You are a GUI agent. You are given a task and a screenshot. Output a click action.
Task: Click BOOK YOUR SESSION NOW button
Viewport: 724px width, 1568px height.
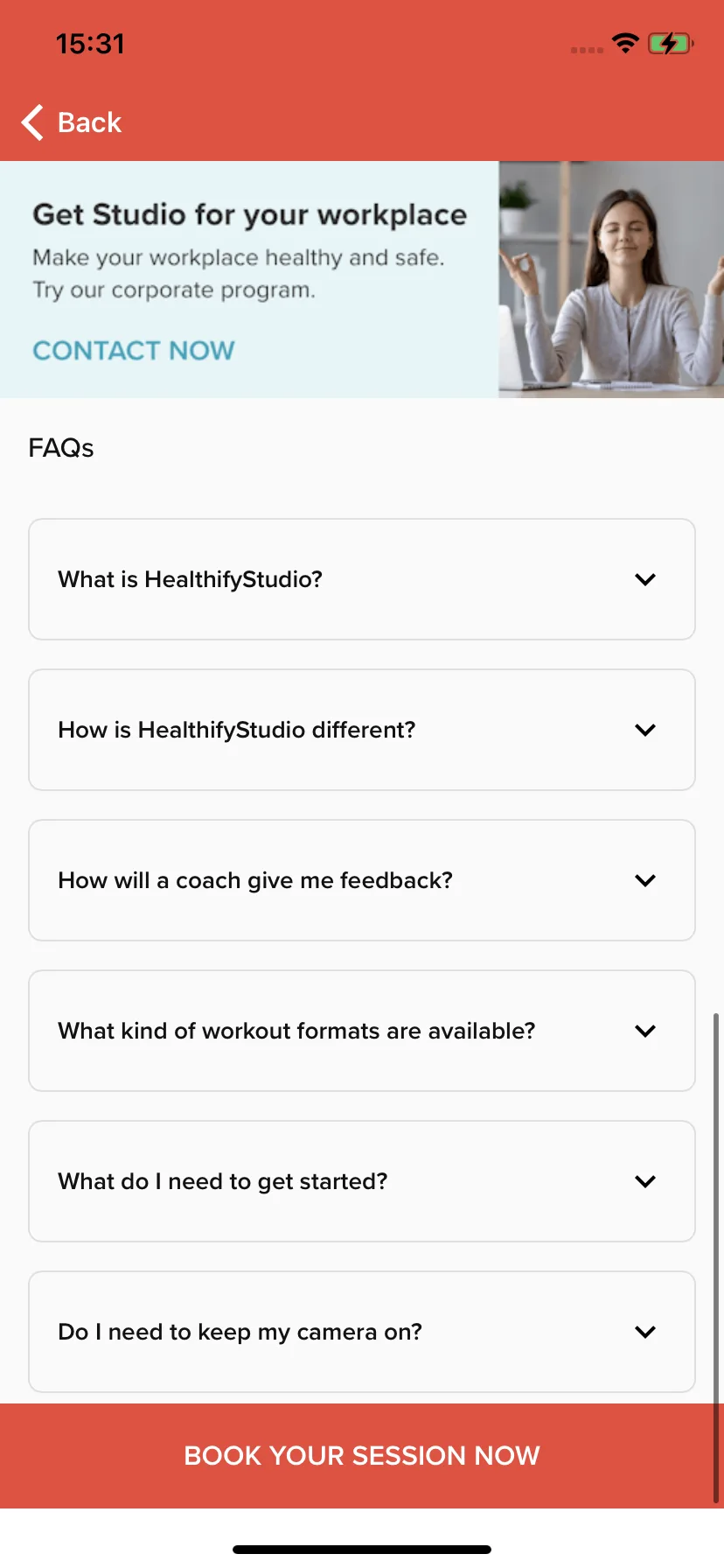pyautogui.click(x=362, y=1455)
